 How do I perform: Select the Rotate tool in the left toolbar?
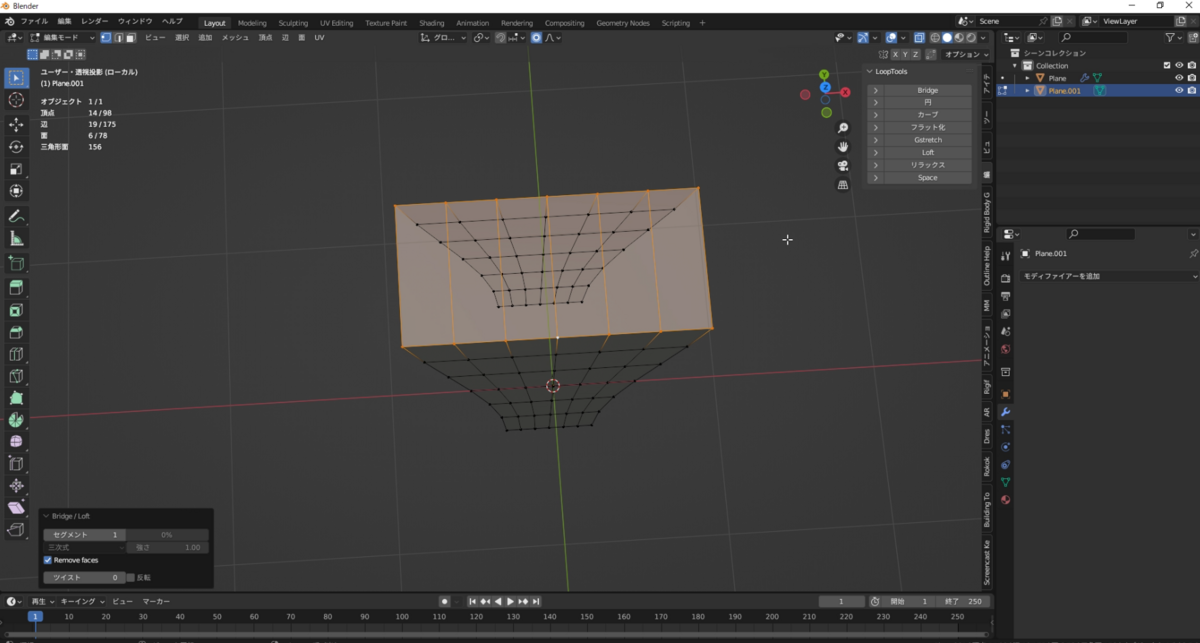(x=16, y=147)
